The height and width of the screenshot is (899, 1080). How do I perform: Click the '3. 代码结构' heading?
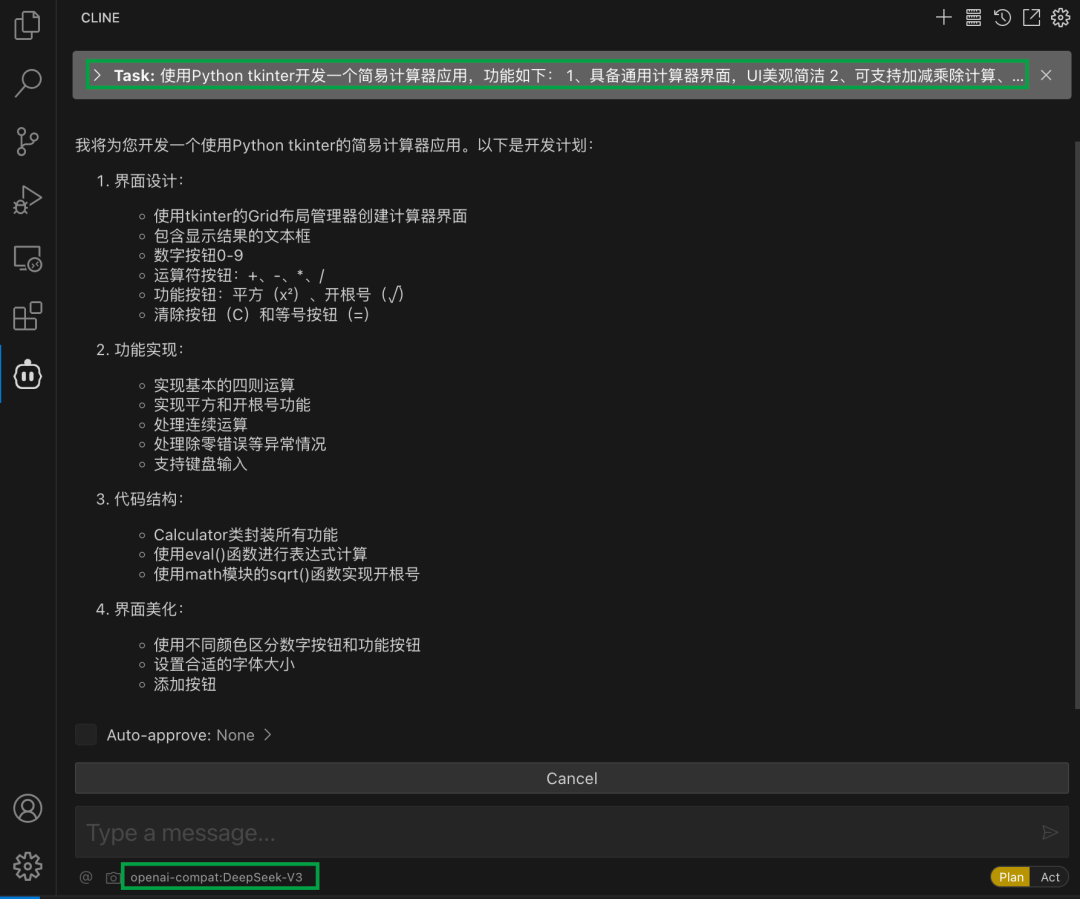[140, 499]
